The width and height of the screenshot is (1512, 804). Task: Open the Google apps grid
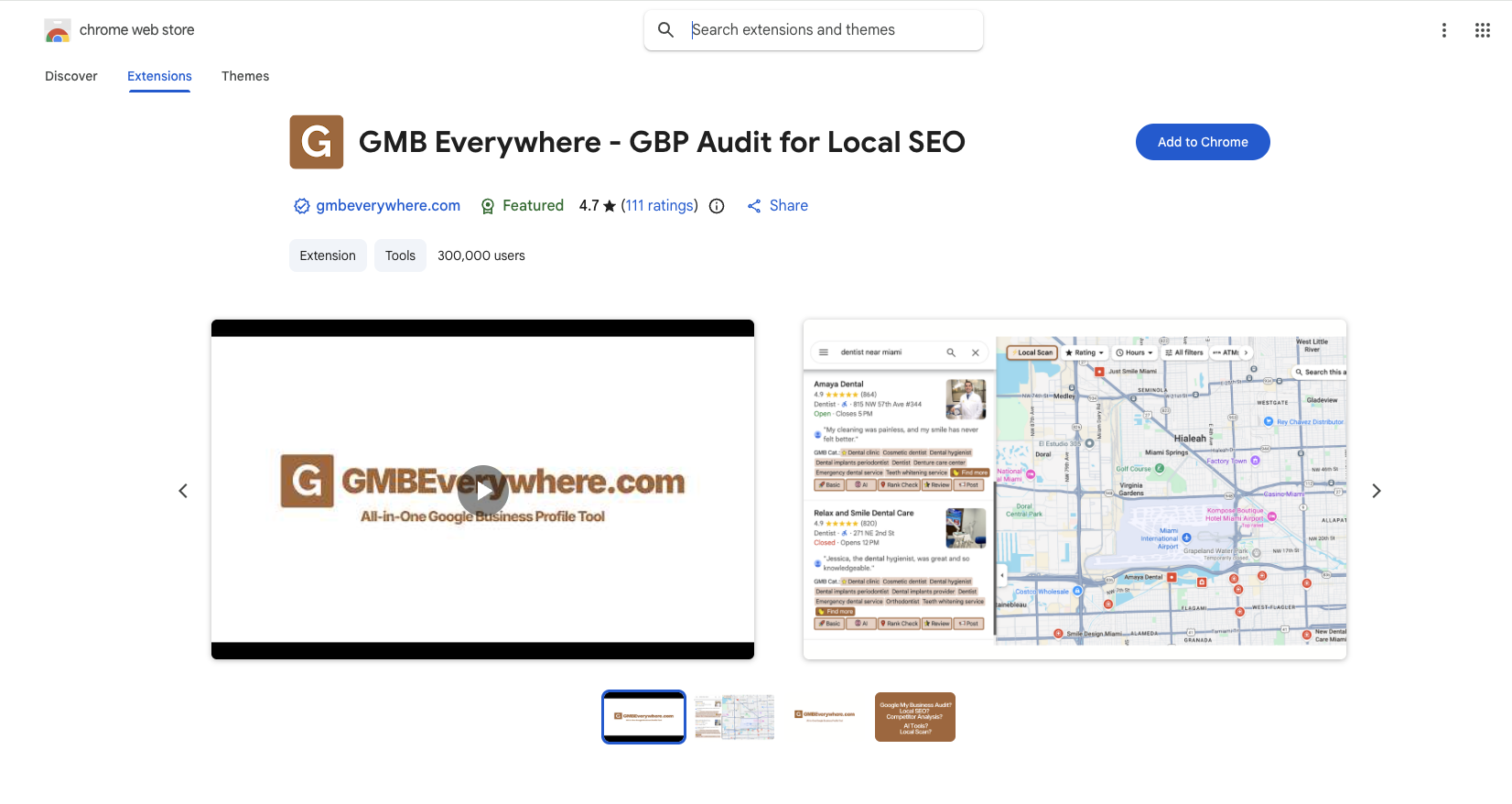click(x=1483, y=30)
